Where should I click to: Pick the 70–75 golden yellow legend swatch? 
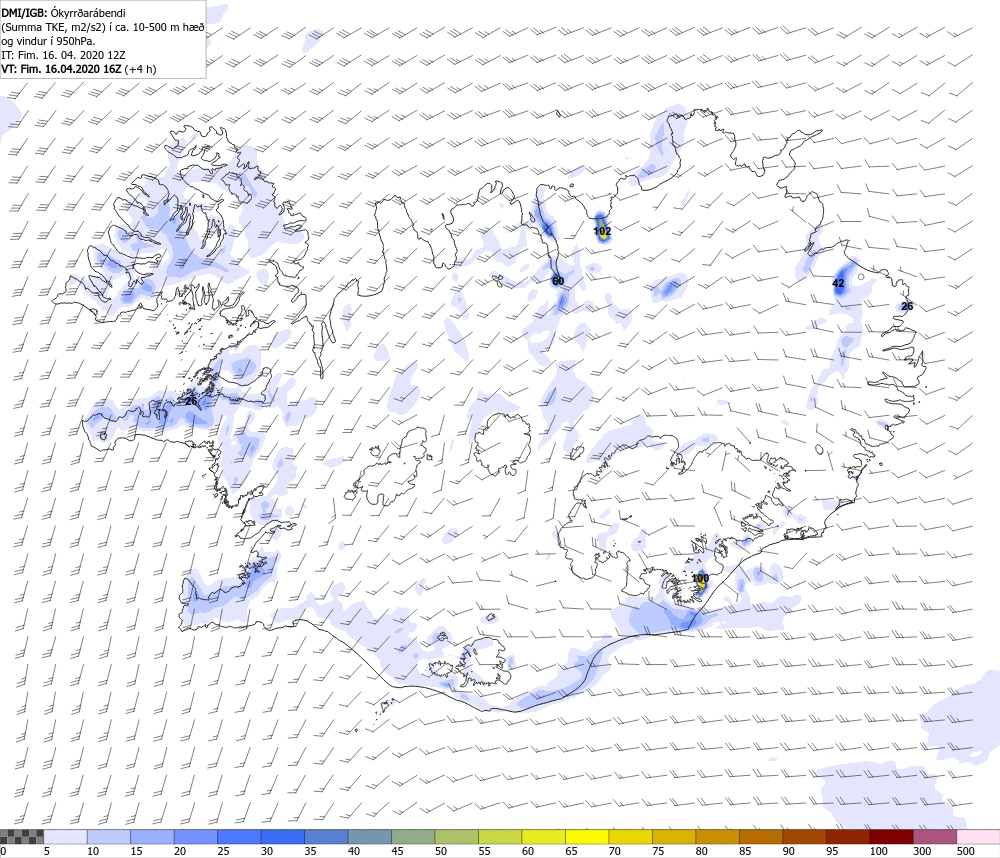pyautogui.click(x=630, y=837)
